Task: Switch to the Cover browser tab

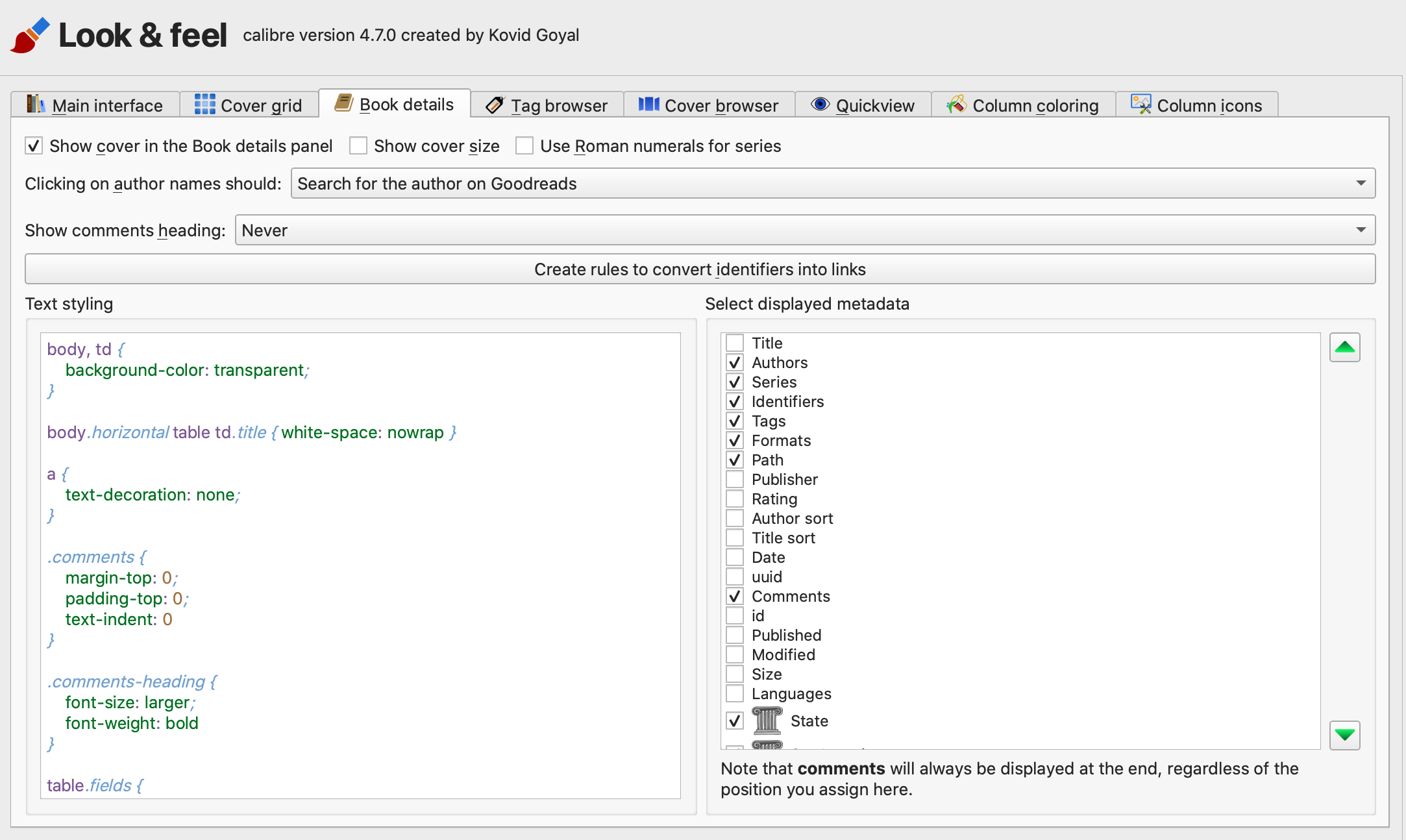Action: [x=709, y=105]
